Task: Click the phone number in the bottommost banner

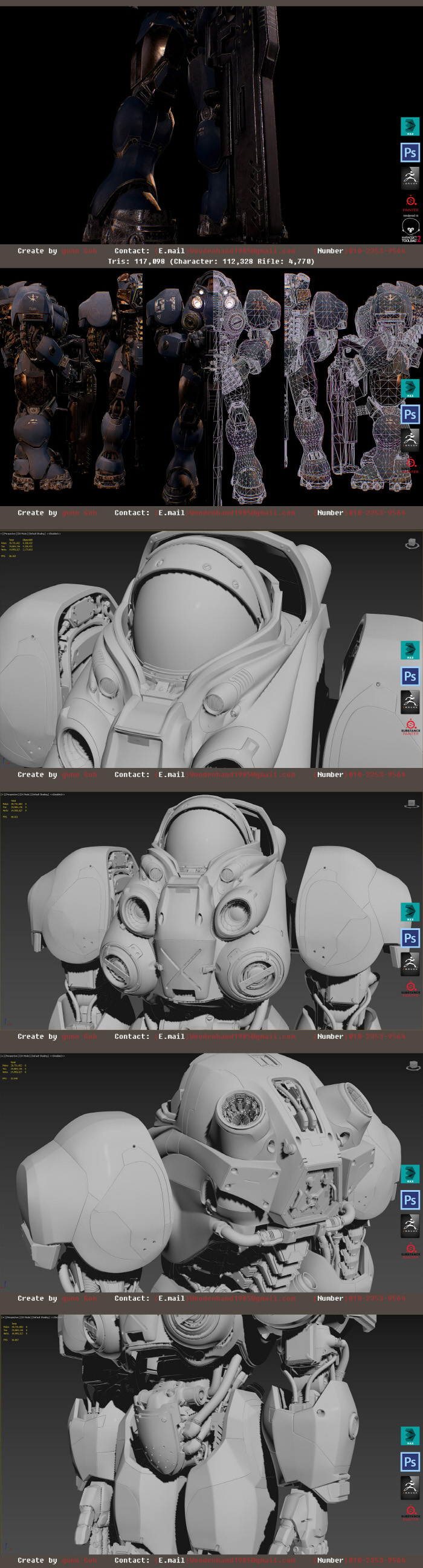Action: coord(375,1560)
